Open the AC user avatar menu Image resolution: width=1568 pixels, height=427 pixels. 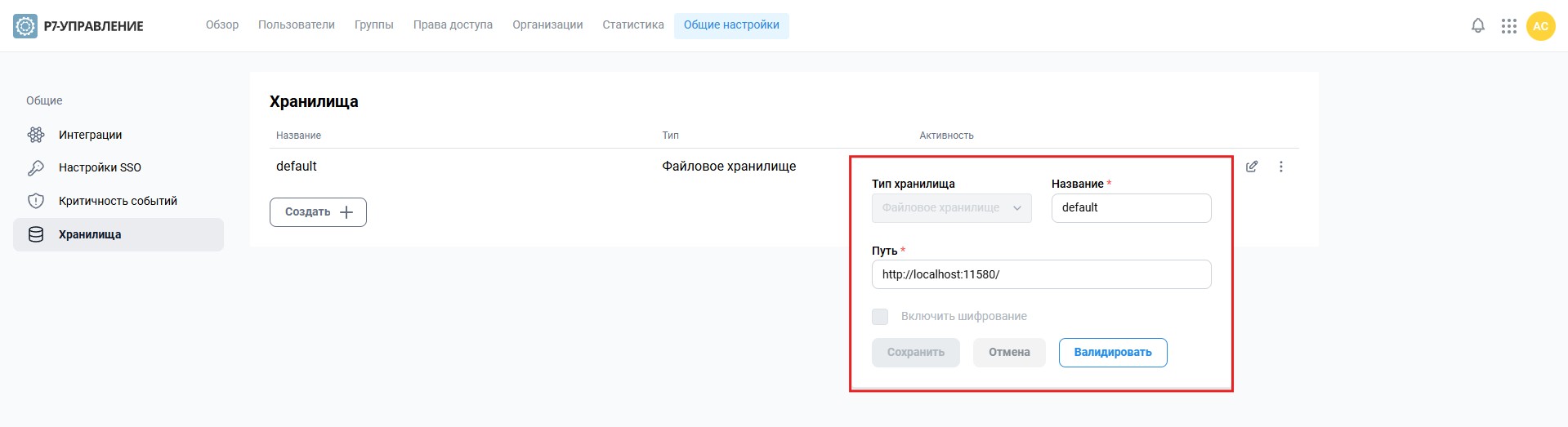pyautogui.click(x=1540, y=26)
